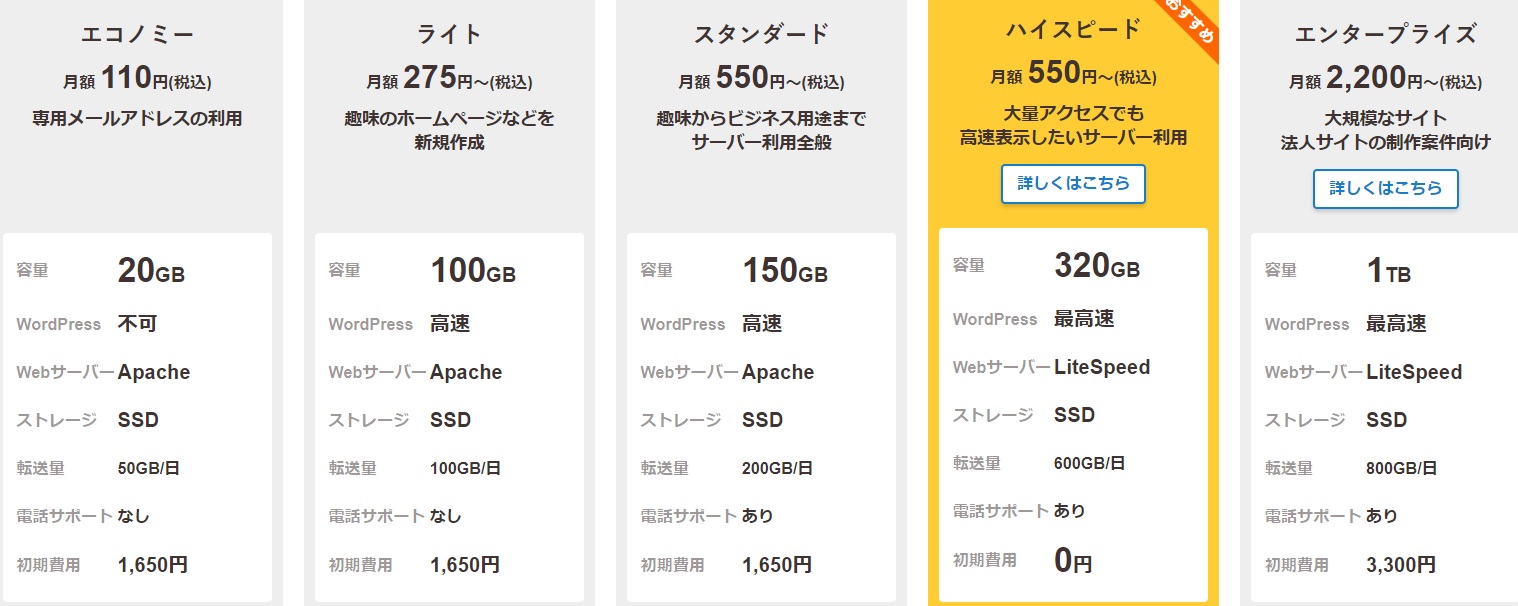Select the ライト plan heading
The width and height of the screenshot is (1518, 606).
449,35
